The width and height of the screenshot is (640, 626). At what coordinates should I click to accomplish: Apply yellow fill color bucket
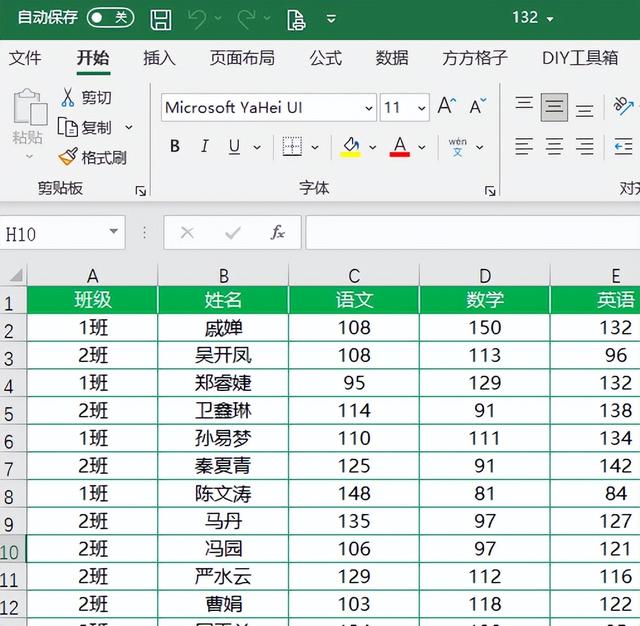(351, 147)
